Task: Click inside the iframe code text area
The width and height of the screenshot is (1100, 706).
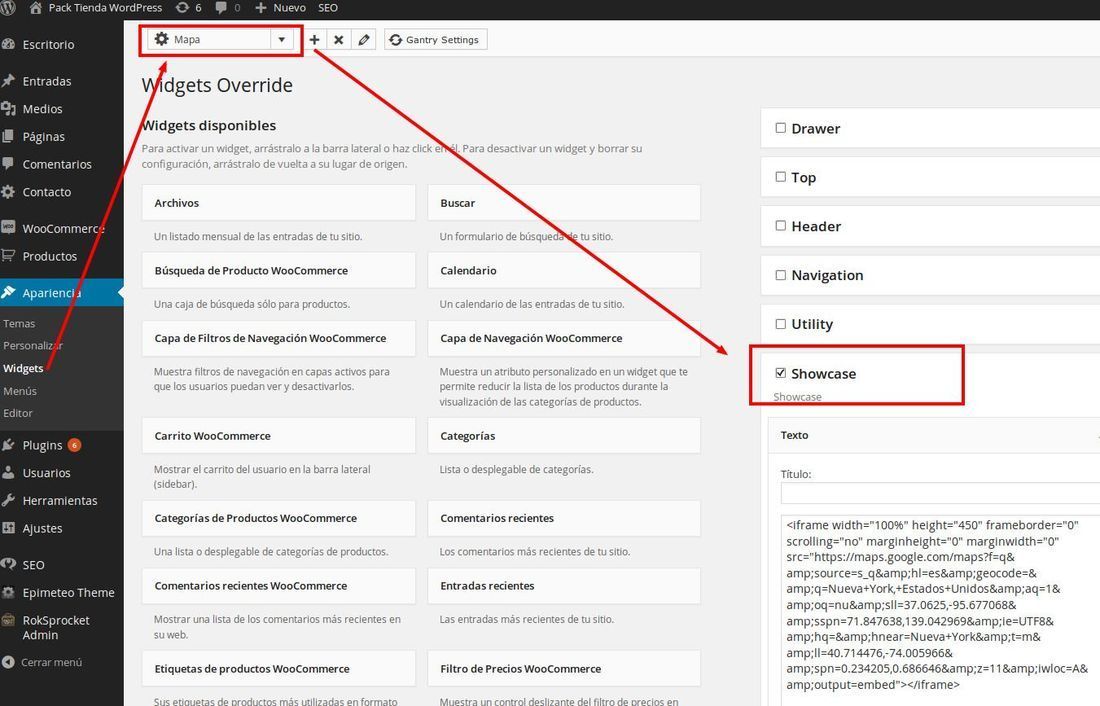Action: point(940,611)
